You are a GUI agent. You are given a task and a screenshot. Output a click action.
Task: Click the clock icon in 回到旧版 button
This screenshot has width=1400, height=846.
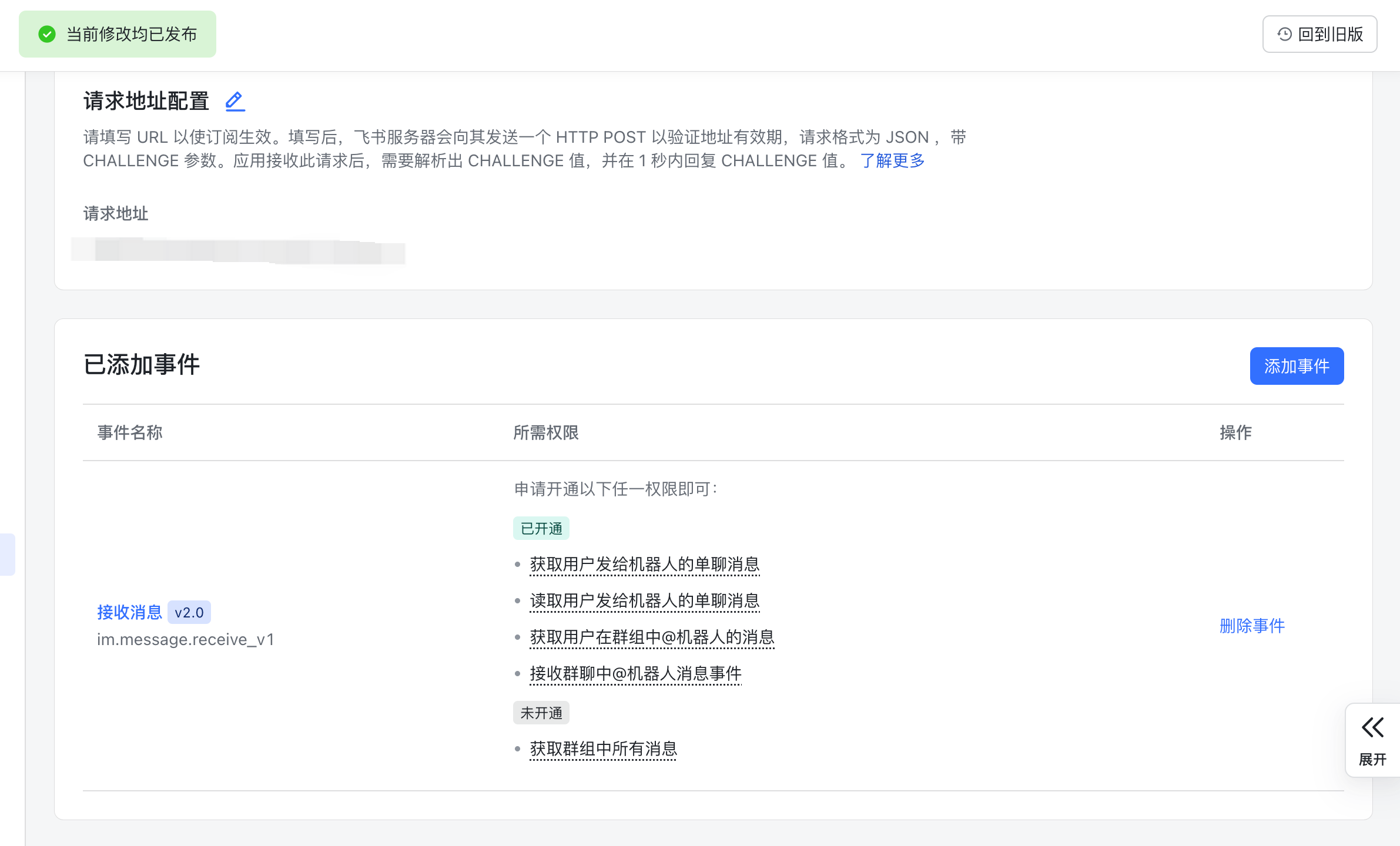click(1284, 34)
